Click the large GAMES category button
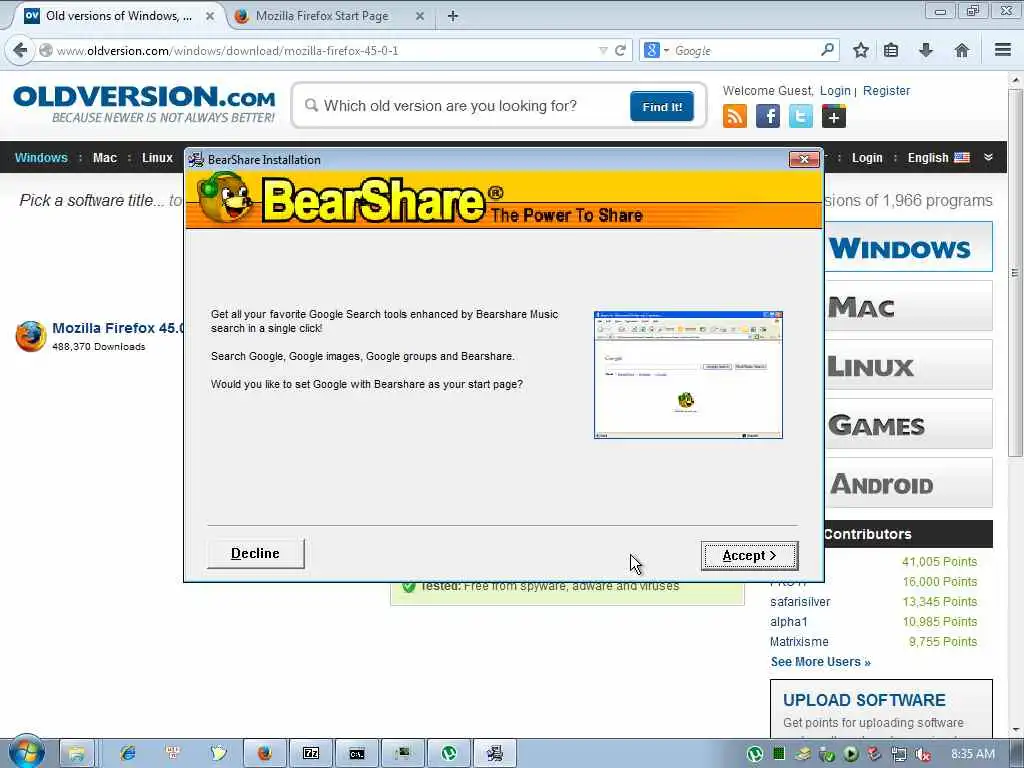 click(908, 424)
